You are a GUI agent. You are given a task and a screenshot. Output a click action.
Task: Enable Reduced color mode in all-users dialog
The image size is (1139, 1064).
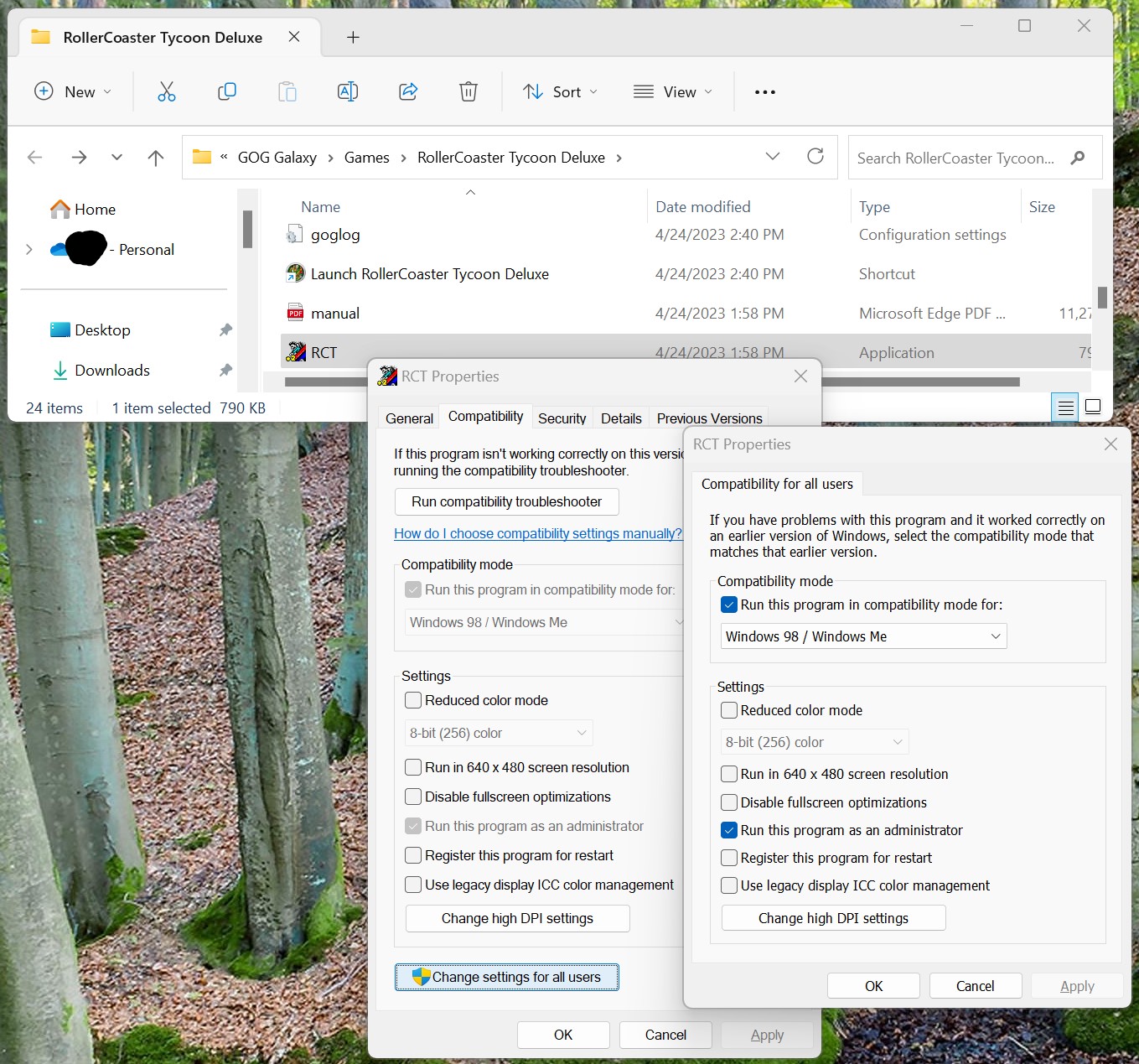(x=729, y=710)
